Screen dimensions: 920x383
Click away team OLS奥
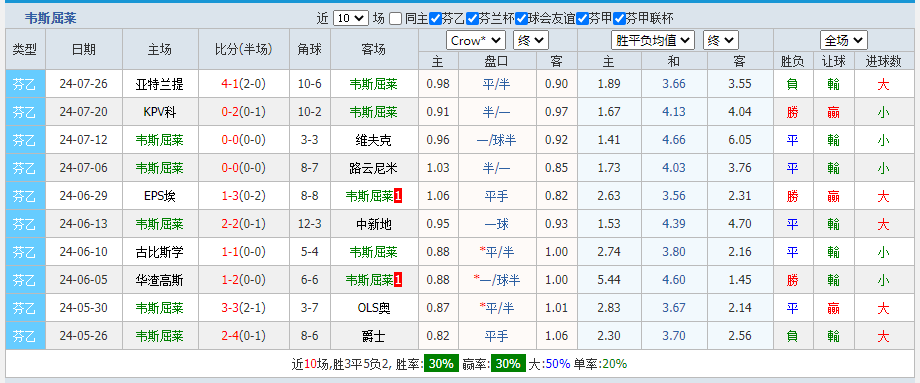(x=373, y=308)
